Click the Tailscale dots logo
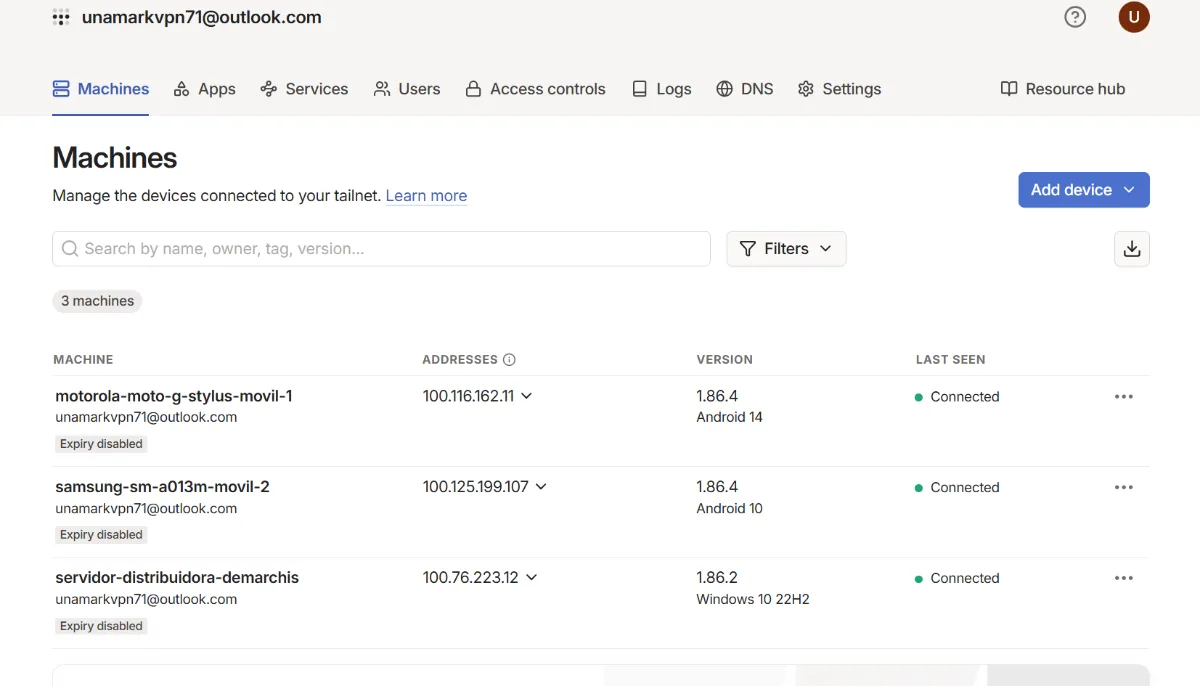 point(61,17)
